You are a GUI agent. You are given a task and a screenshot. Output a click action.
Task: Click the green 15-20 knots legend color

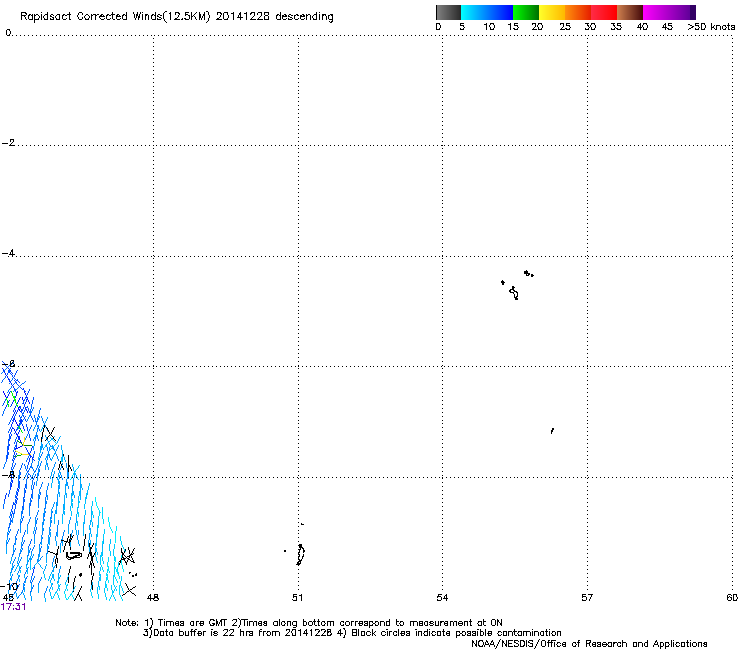(x=526, y=12)
